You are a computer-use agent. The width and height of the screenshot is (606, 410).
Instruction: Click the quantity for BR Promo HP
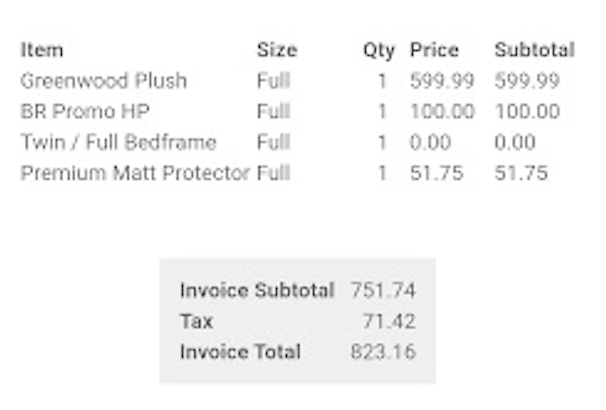[x=382, y=112]
